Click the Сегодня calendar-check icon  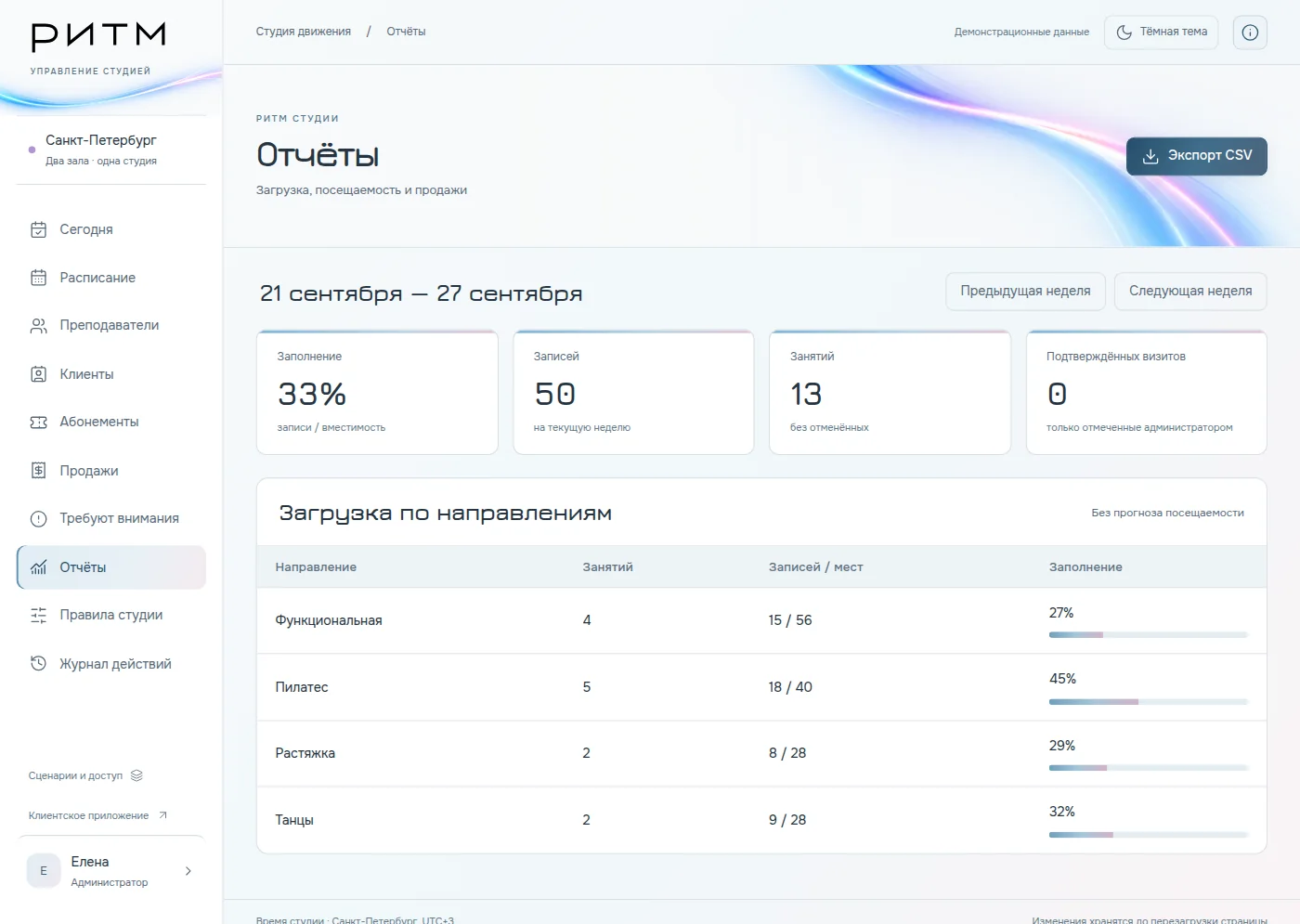38,229
